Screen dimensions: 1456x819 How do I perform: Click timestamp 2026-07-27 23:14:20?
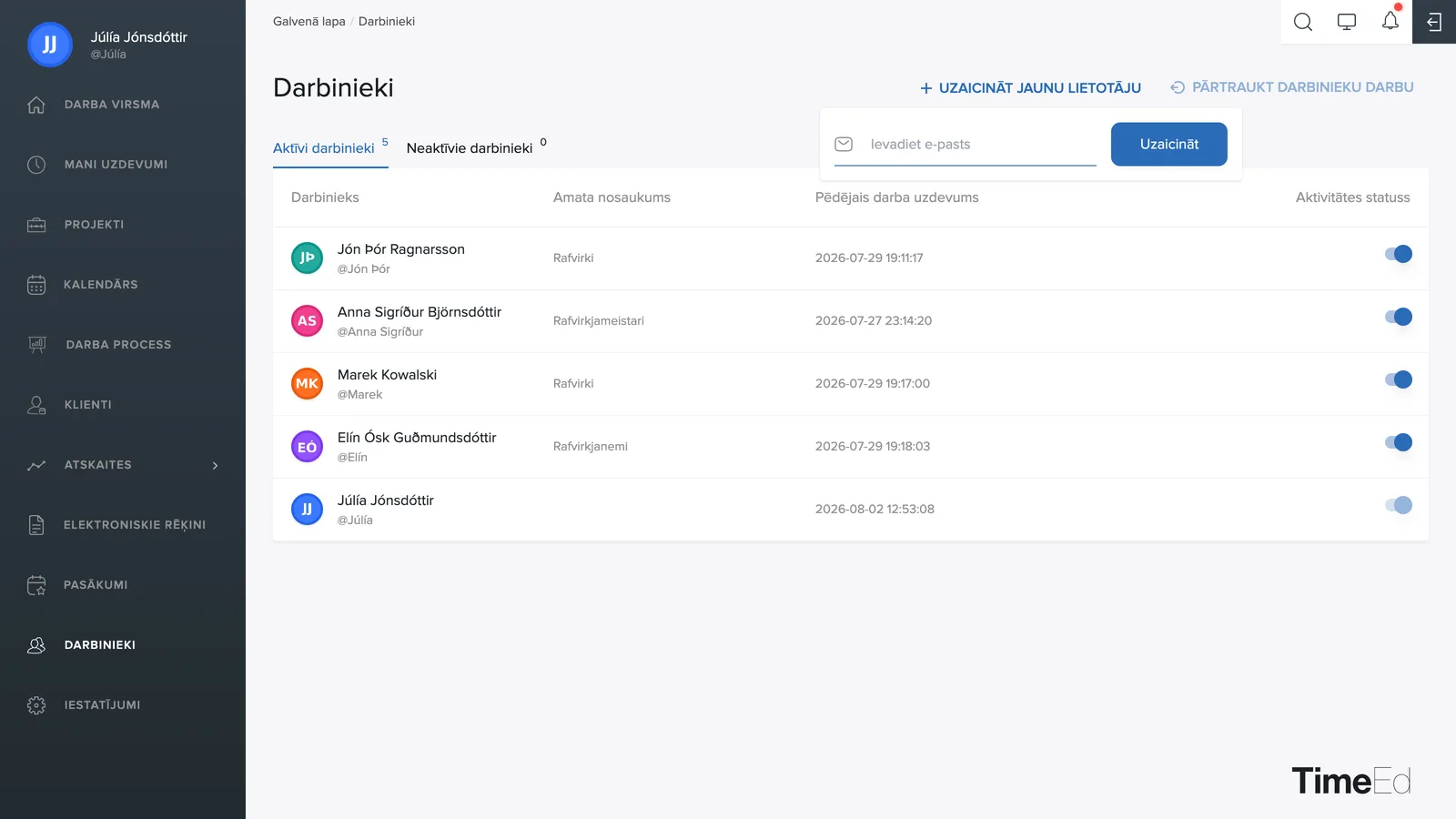coord(874,321)
